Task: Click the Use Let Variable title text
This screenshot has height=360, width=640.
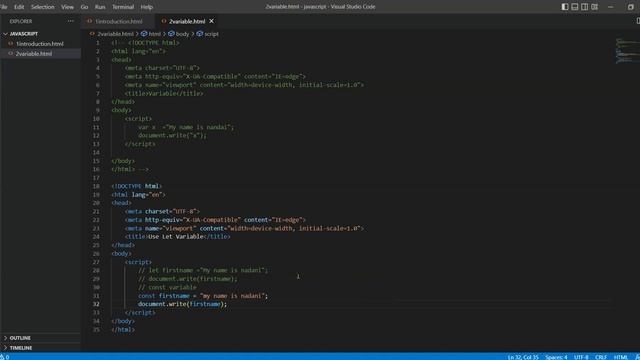Action: (176, 237)
